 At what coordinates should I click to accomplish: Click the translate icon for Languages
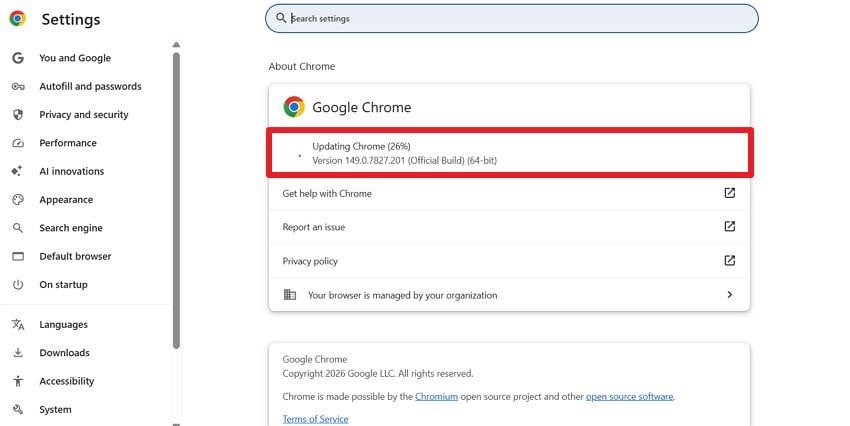pyautogui.click(x=18, y=324)
